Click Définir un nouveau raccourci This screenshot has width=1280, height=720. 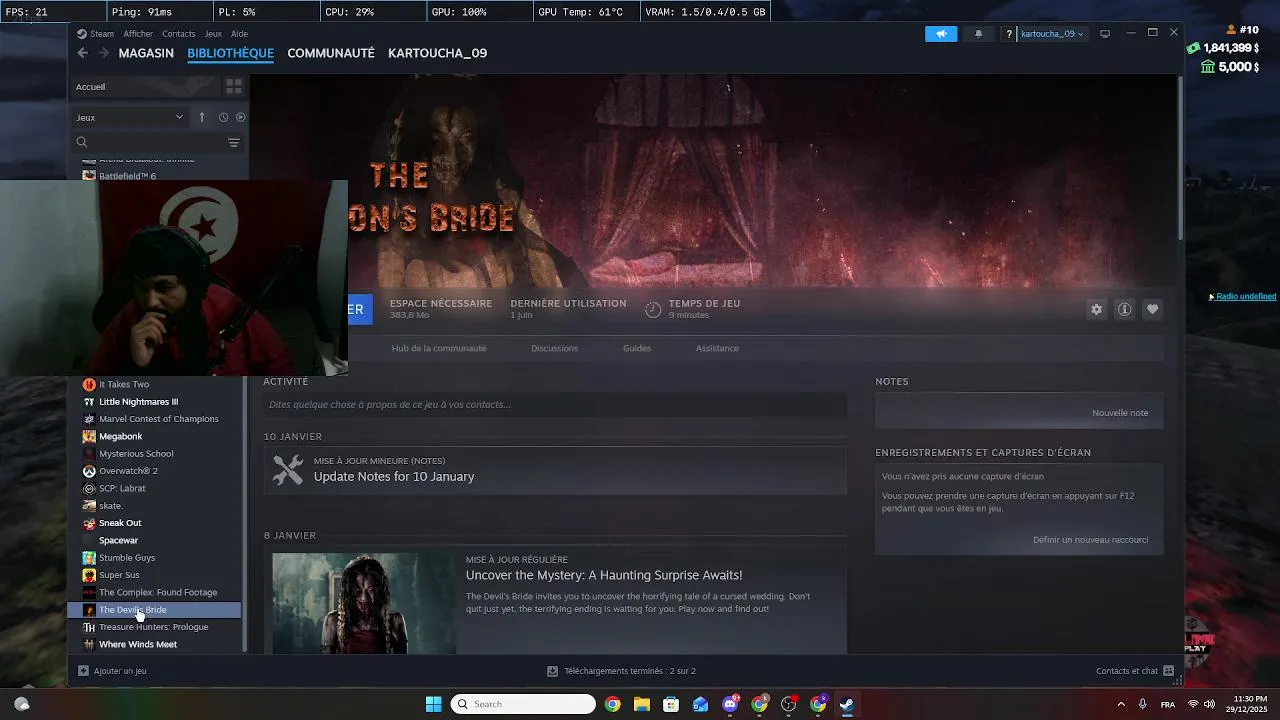coord(1091,540)
